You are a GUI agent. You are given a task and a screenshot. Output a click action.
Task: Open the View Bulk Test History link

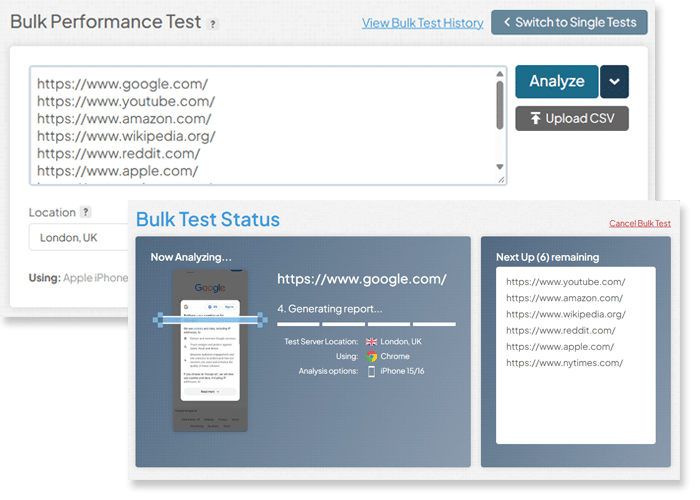422,23
